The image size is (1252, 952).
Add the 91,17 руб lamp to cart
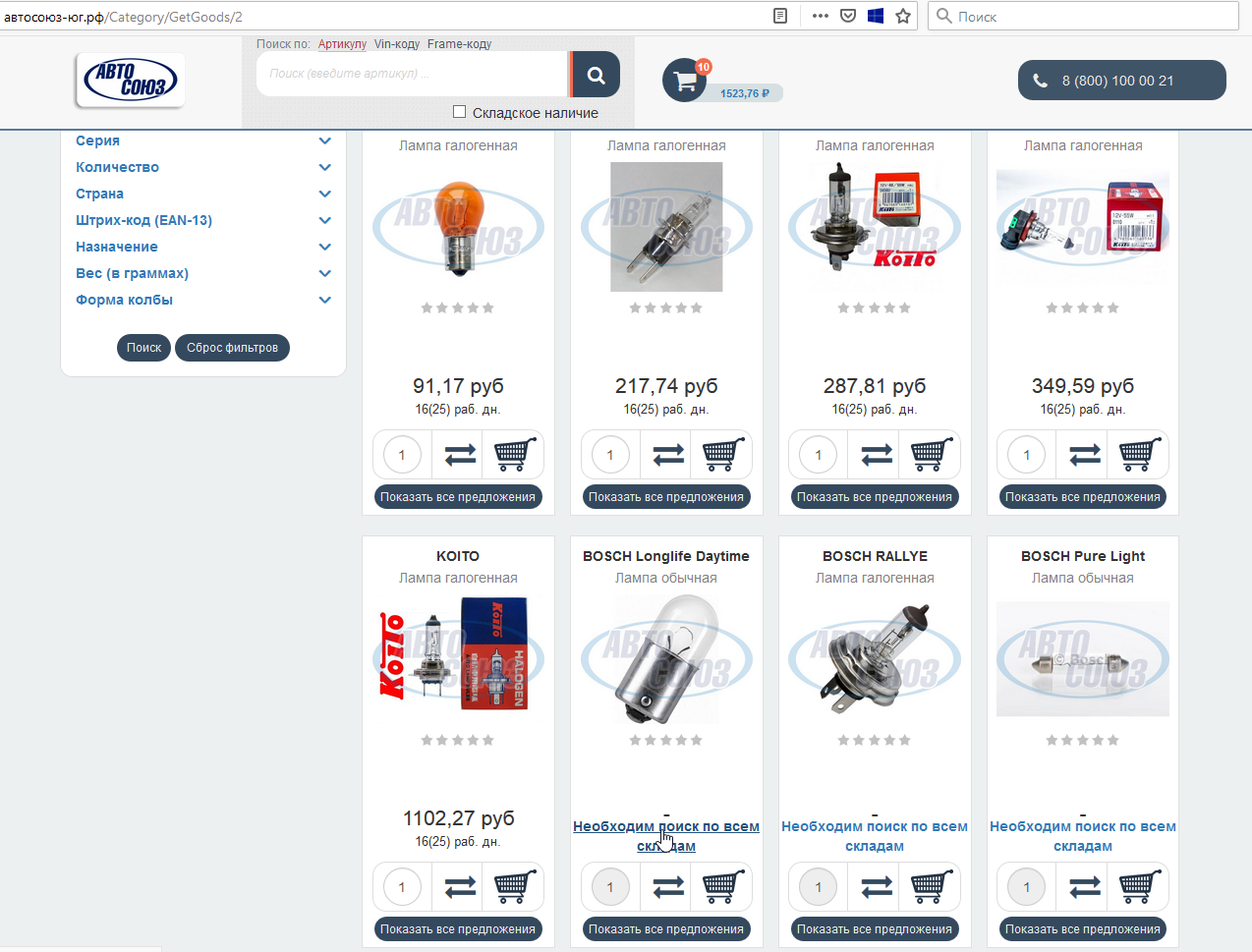(515, 455)
